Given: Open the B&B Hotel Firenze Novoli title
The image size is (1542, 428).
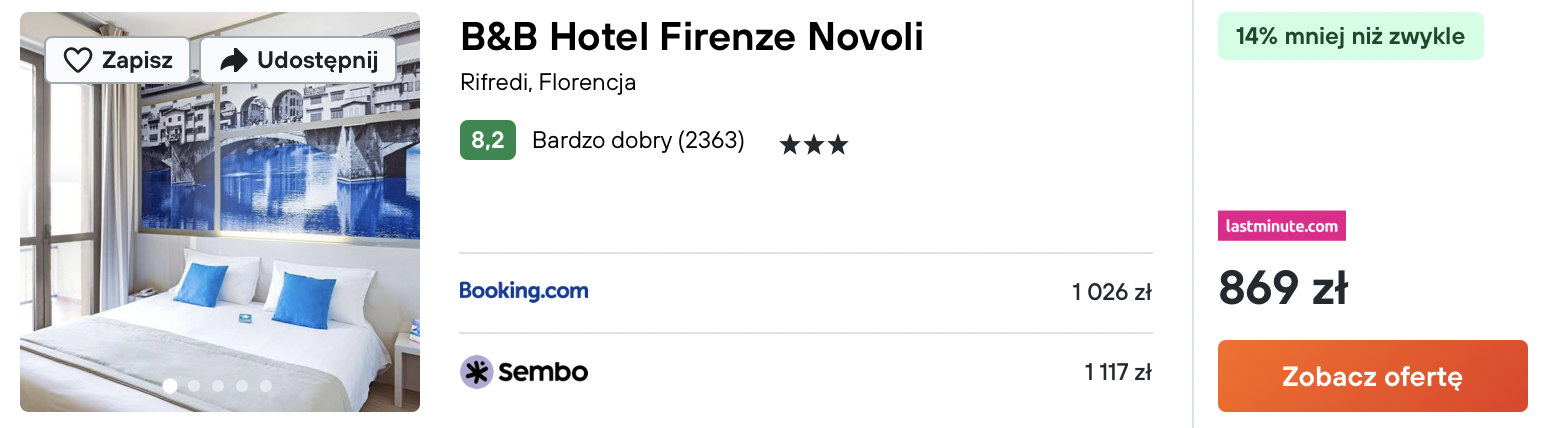Looking at the screenshot, I should 691,37.
